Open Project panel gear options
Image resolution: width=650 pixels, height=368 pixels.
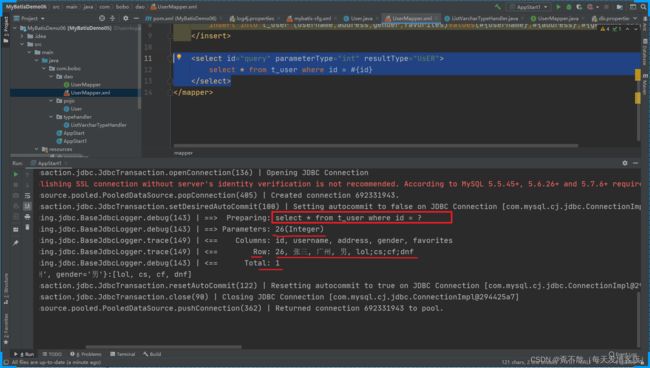click(126, 18)
